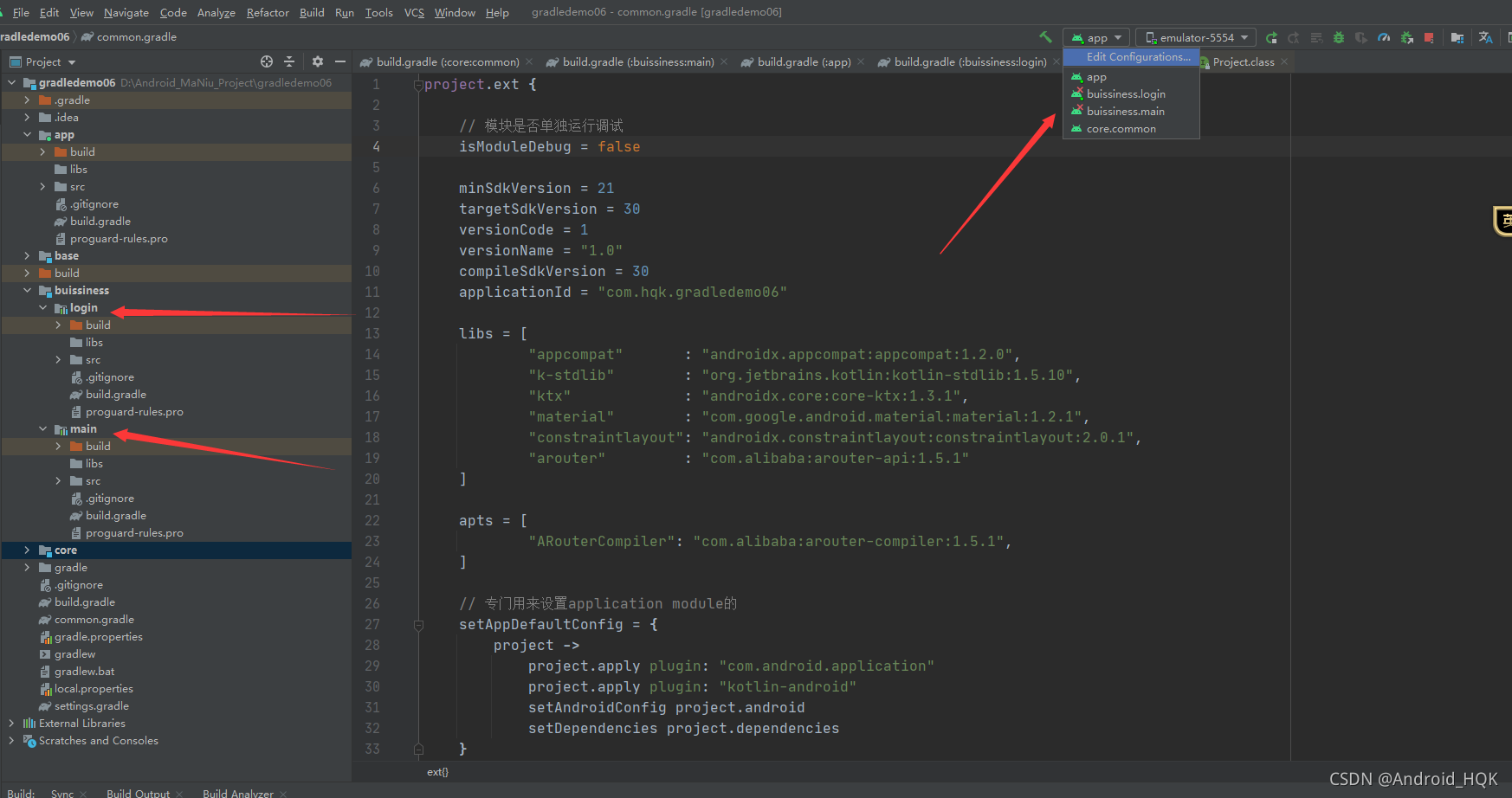Open the File menu
Image resolution: width=1512 pixels, height=798 pixels.
[x=21, y=12]
